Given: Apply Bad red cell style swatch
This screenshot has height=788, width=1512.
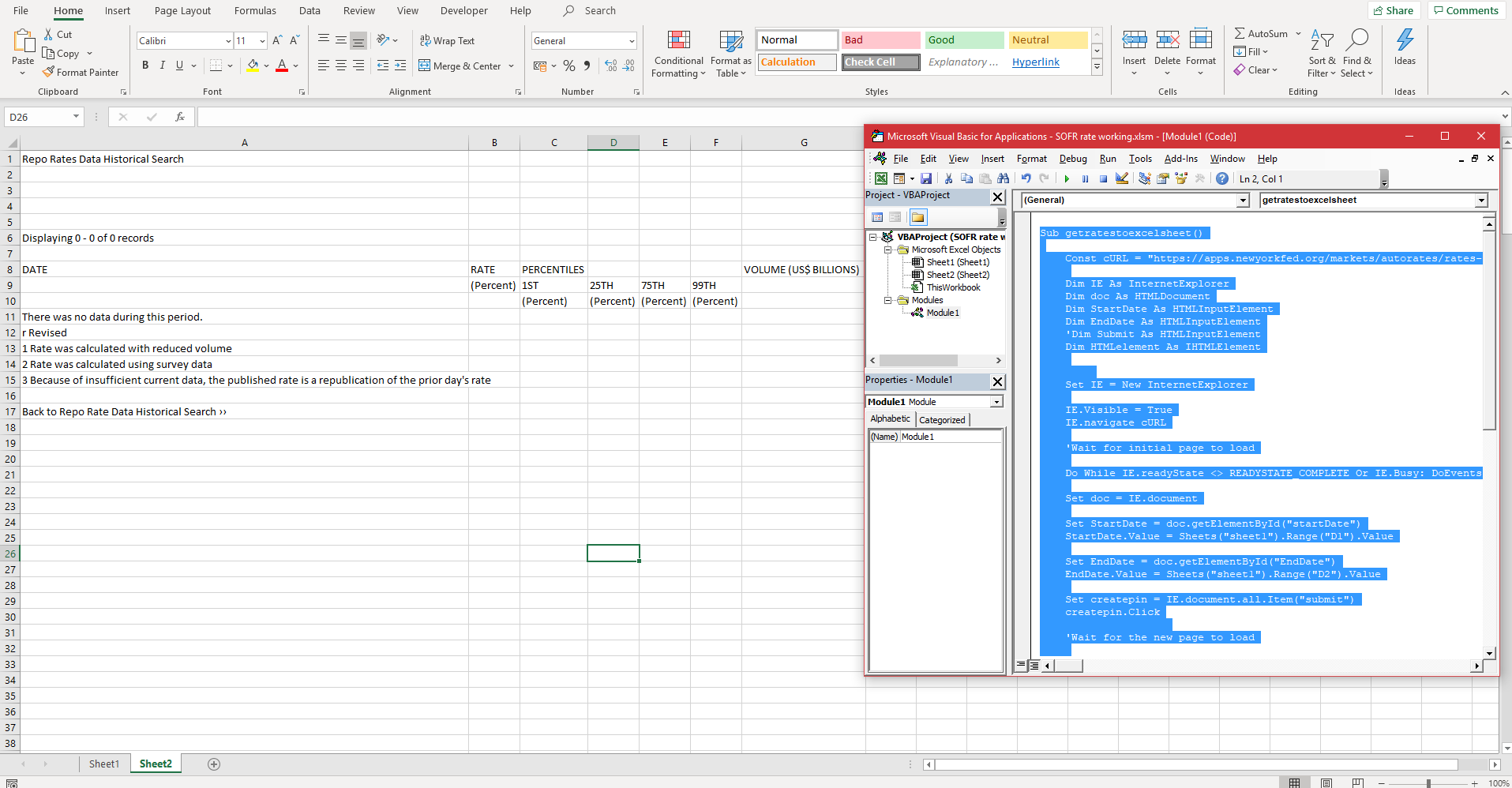Looking at the screenshot, I should coord(881,39).
